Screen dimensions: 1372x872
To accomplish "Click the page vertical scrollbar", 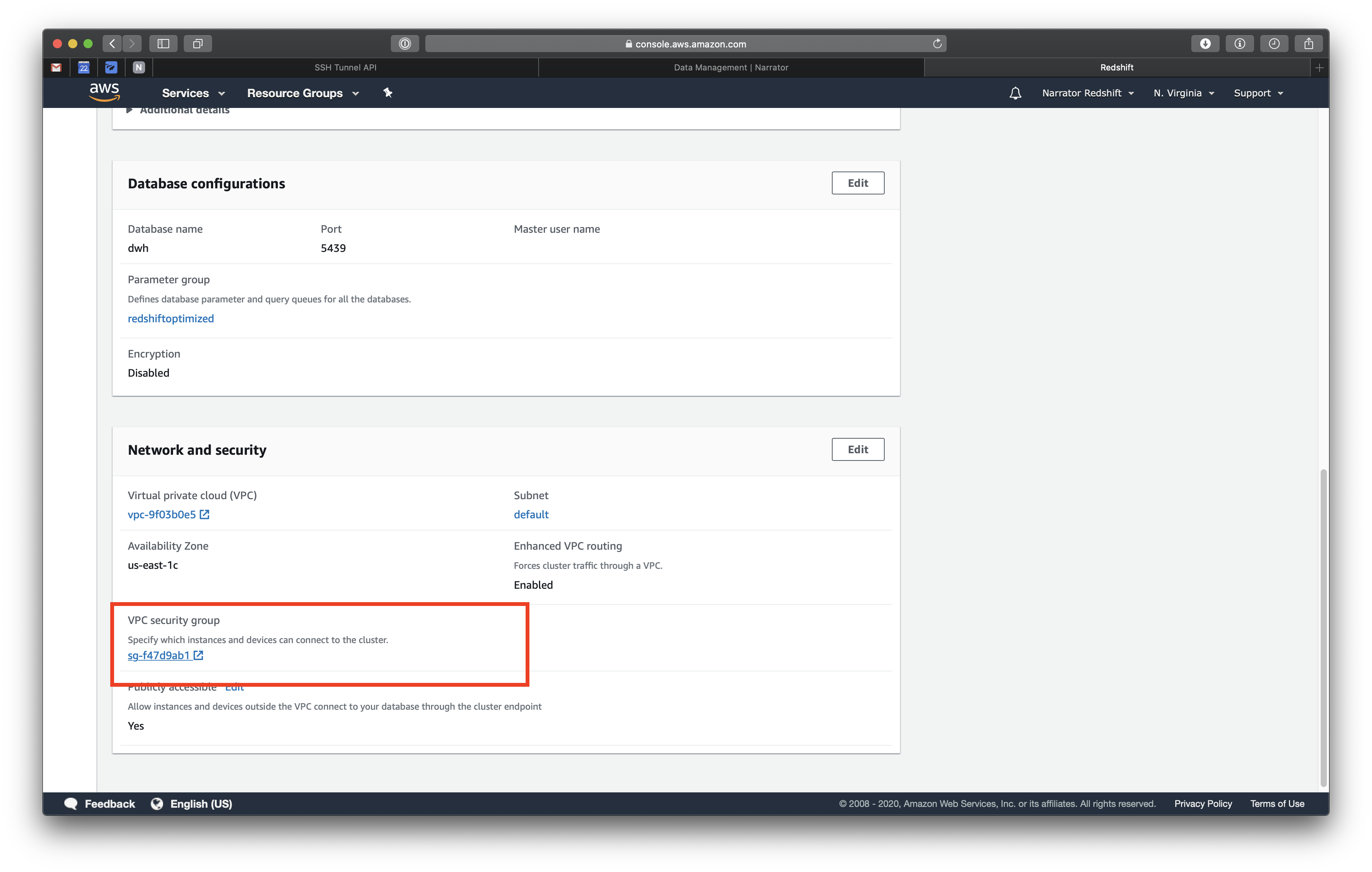I will click(1323, 627).
